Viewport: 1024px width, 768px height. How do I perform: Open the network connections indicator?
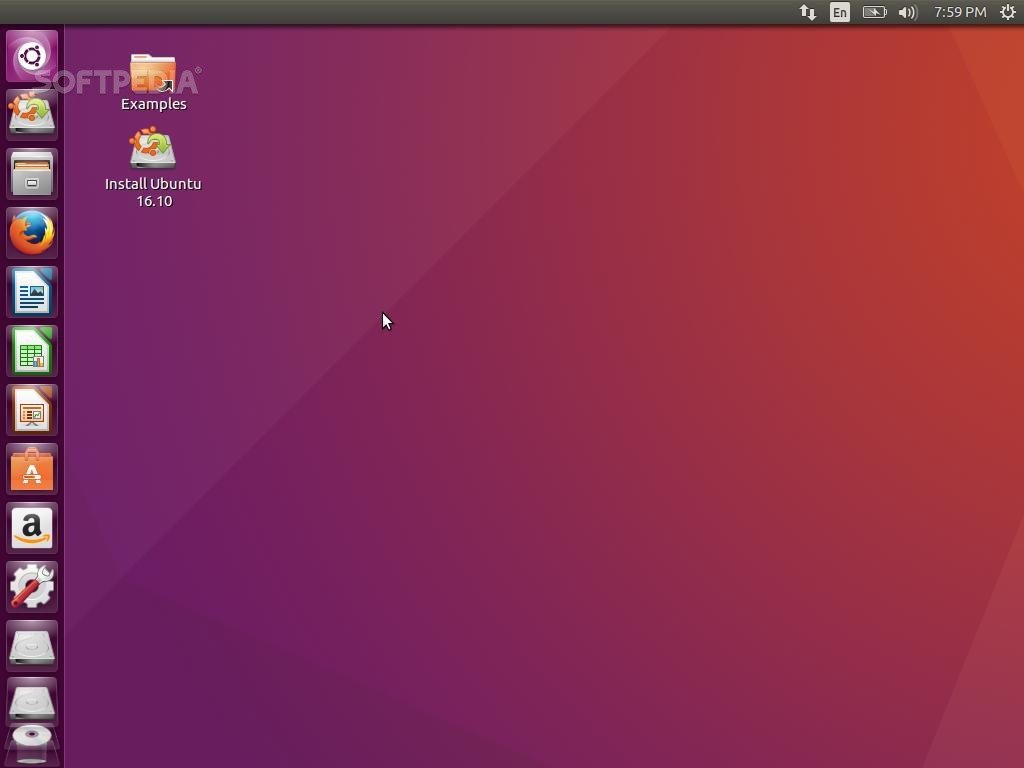[807, 12]
